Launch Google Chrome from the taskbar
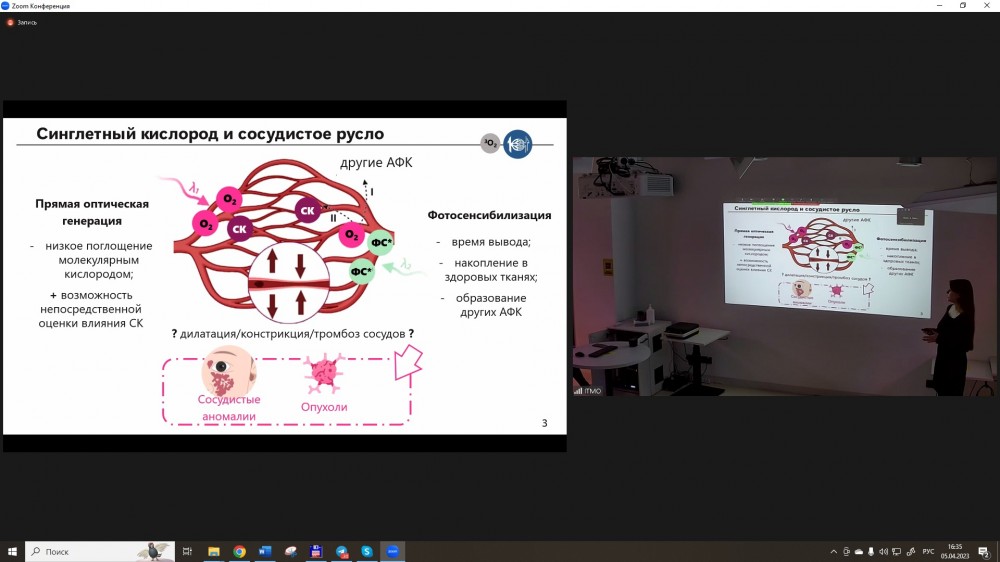This screenshot has height=562, width=1000. coord(239,551)
